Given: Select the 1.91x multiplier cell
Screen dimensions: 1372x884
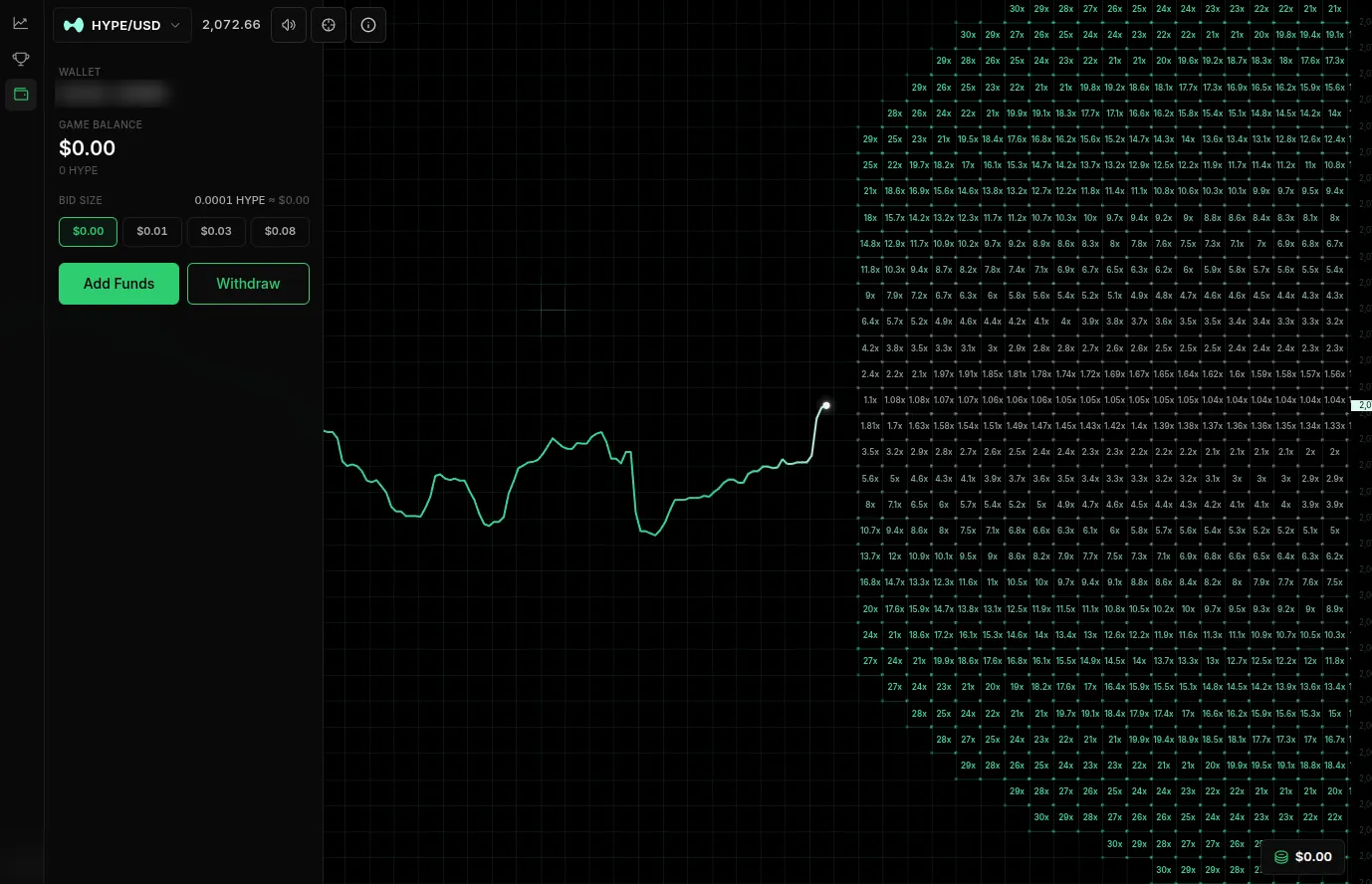Looking at the screenshot, I should tap(968, 374).
